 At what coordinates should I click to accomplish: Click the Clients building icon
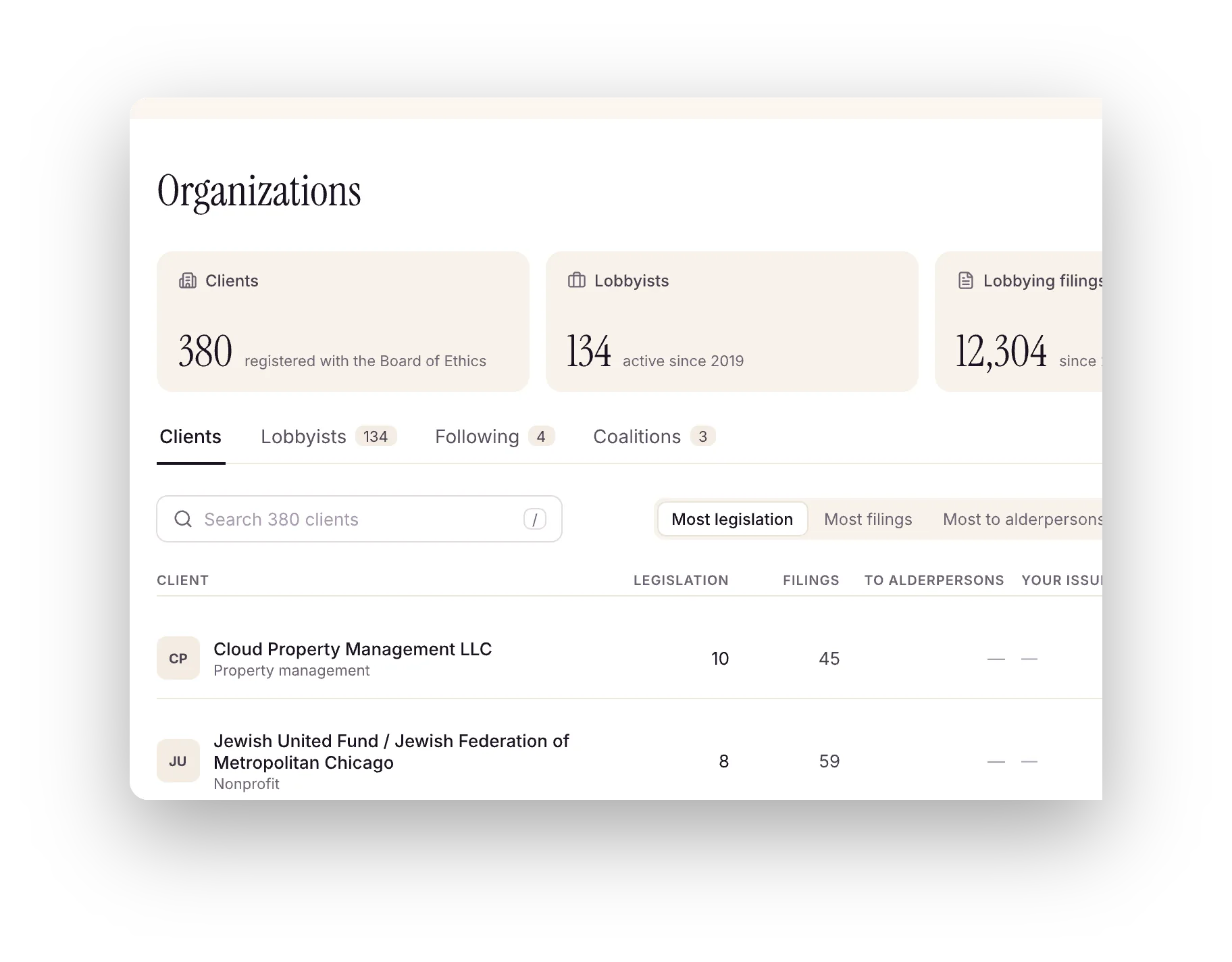pyautogui.click(x=188, y=280)
